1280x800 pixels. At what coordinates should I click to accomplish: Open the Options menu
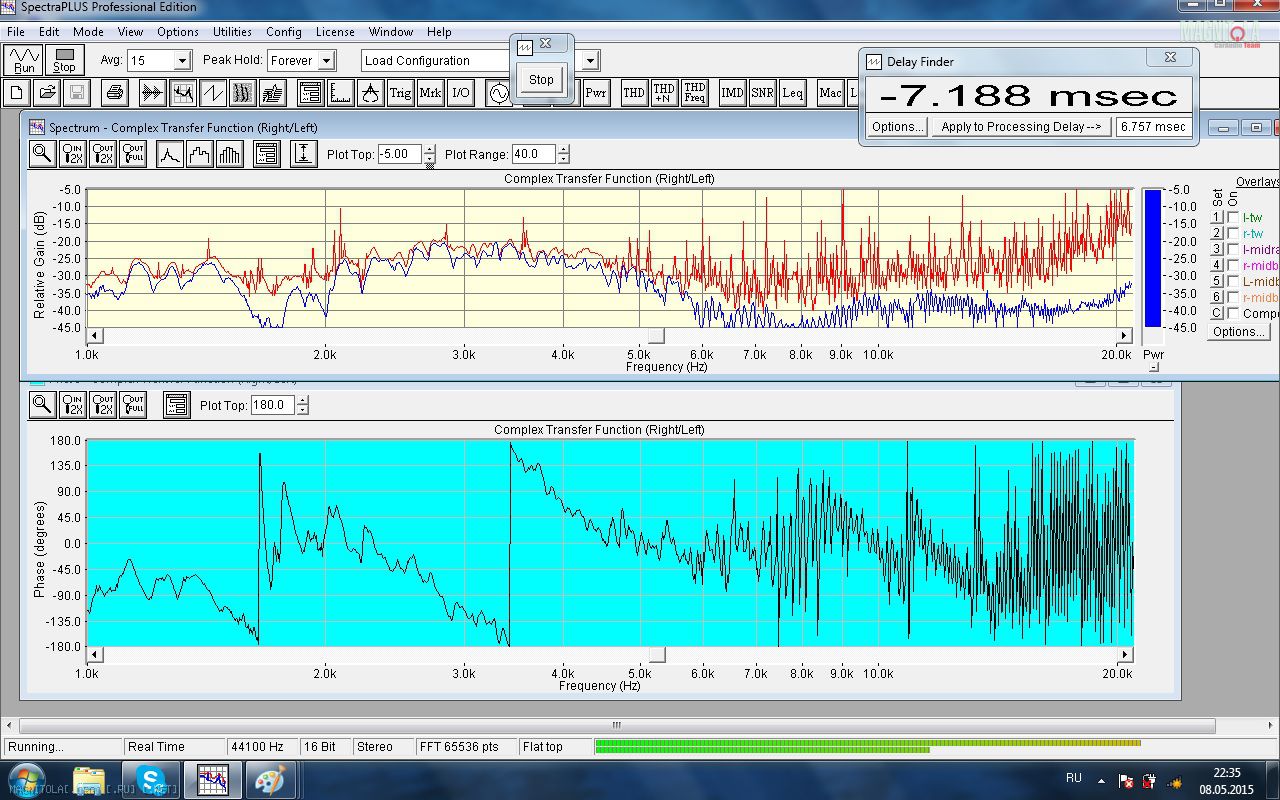tap(178, 32)
